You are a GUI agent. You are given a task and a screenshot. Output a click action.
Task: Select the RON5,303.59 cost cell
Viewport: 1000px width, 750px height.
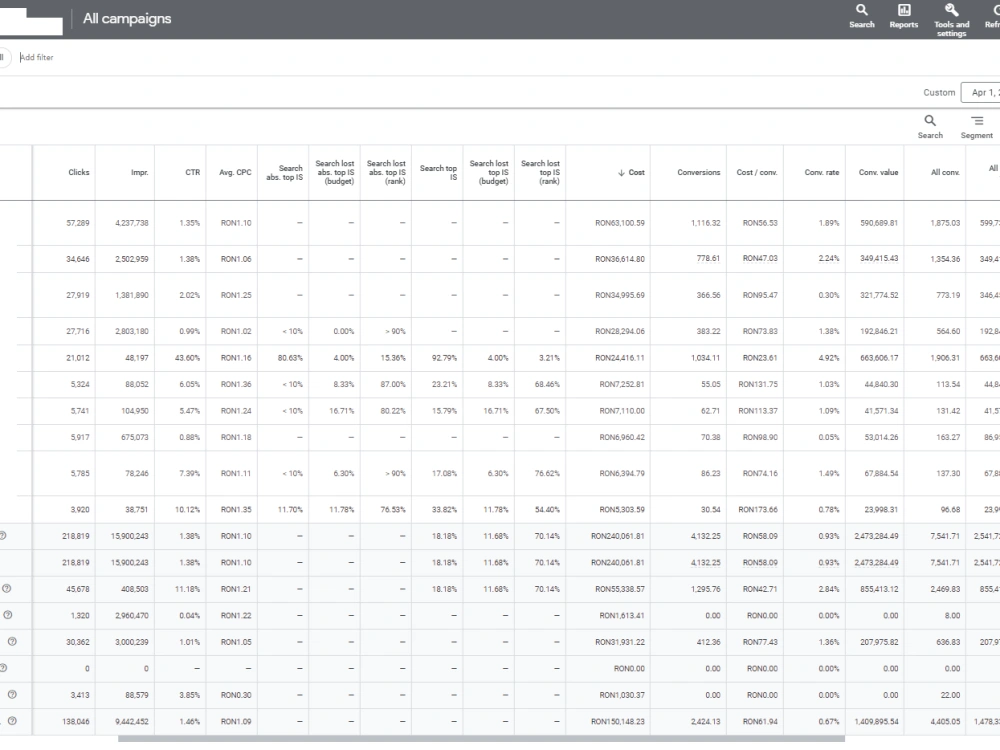(x=622, y=510)
